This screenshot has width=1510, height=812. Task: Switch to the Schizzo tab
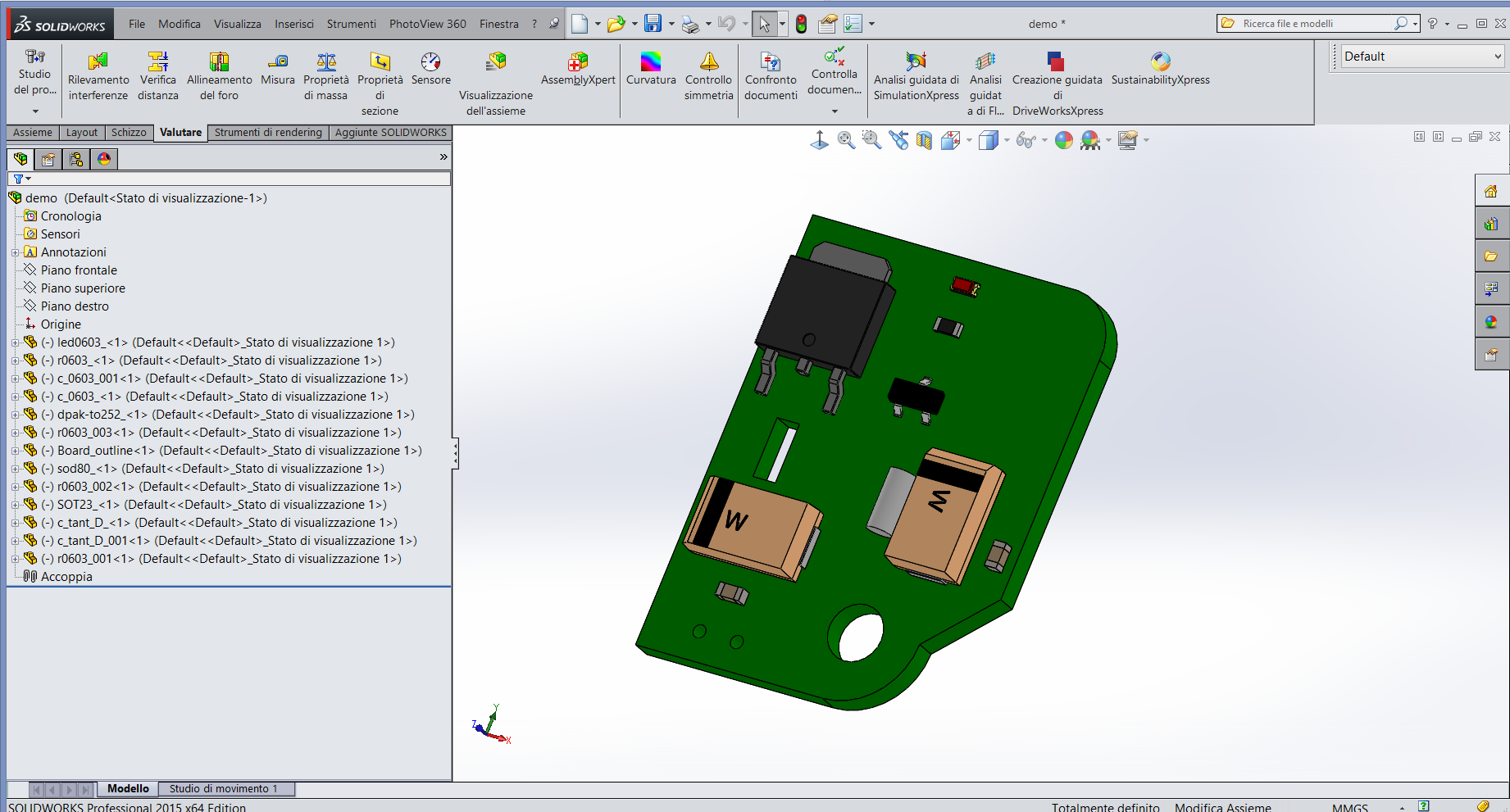pos(129,133)
